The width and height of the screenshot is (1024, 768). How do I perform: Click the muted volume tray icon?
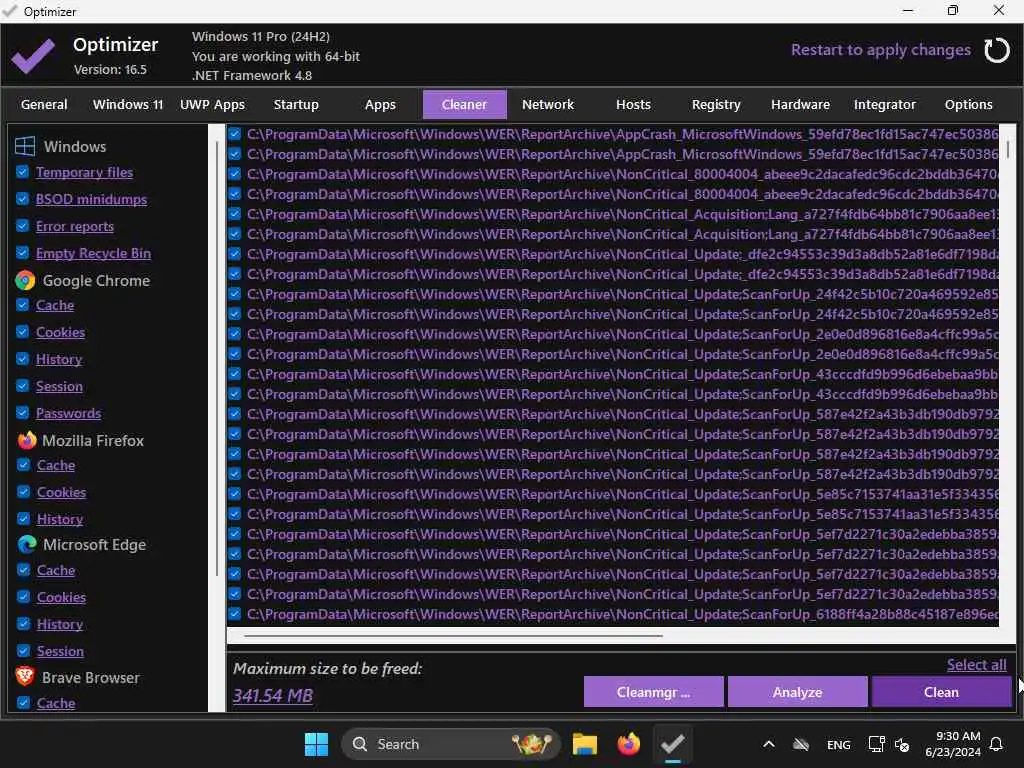click(902, 744)
